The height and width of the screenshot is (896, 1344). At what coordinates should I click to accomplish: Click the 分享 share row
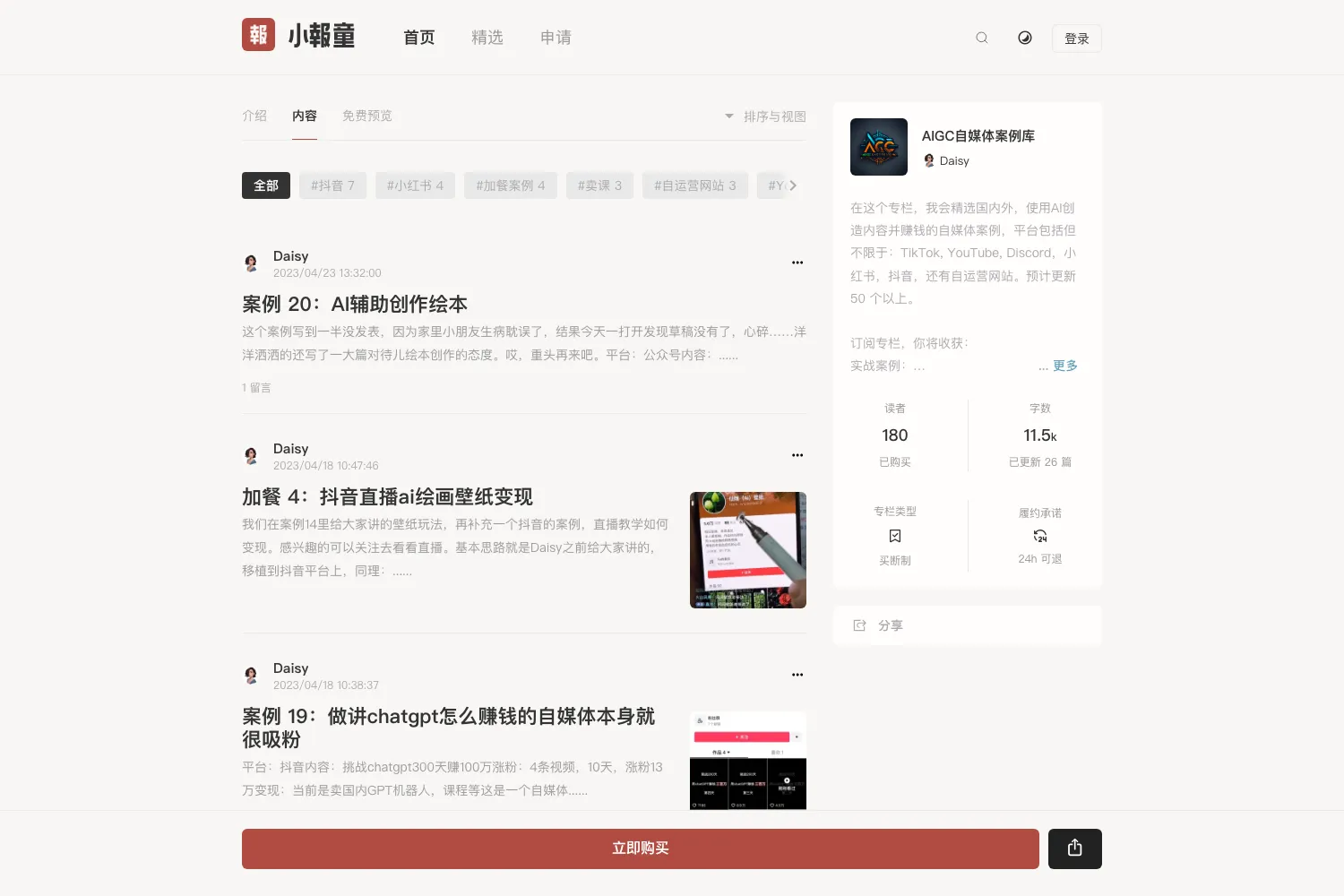968,625
